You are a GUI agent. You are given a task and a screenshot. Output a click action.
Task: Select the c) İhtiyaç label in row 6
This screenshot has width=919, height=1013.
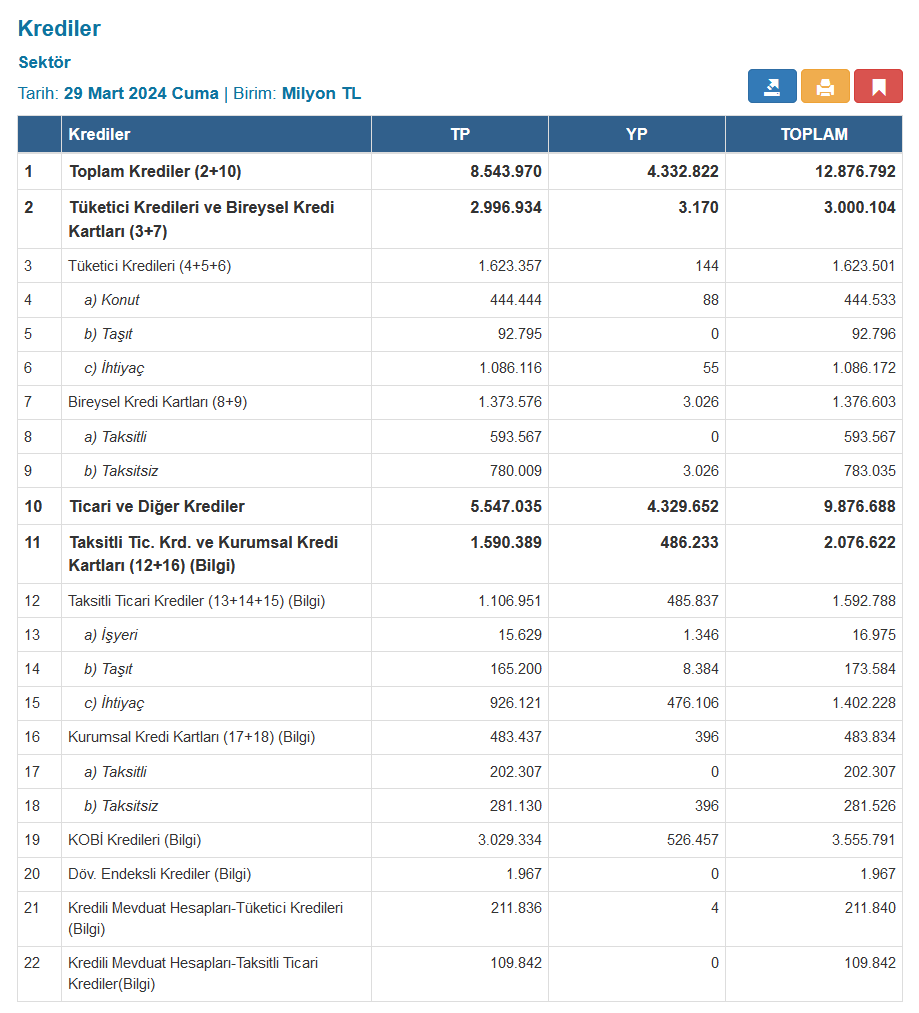tap(114, 368)
